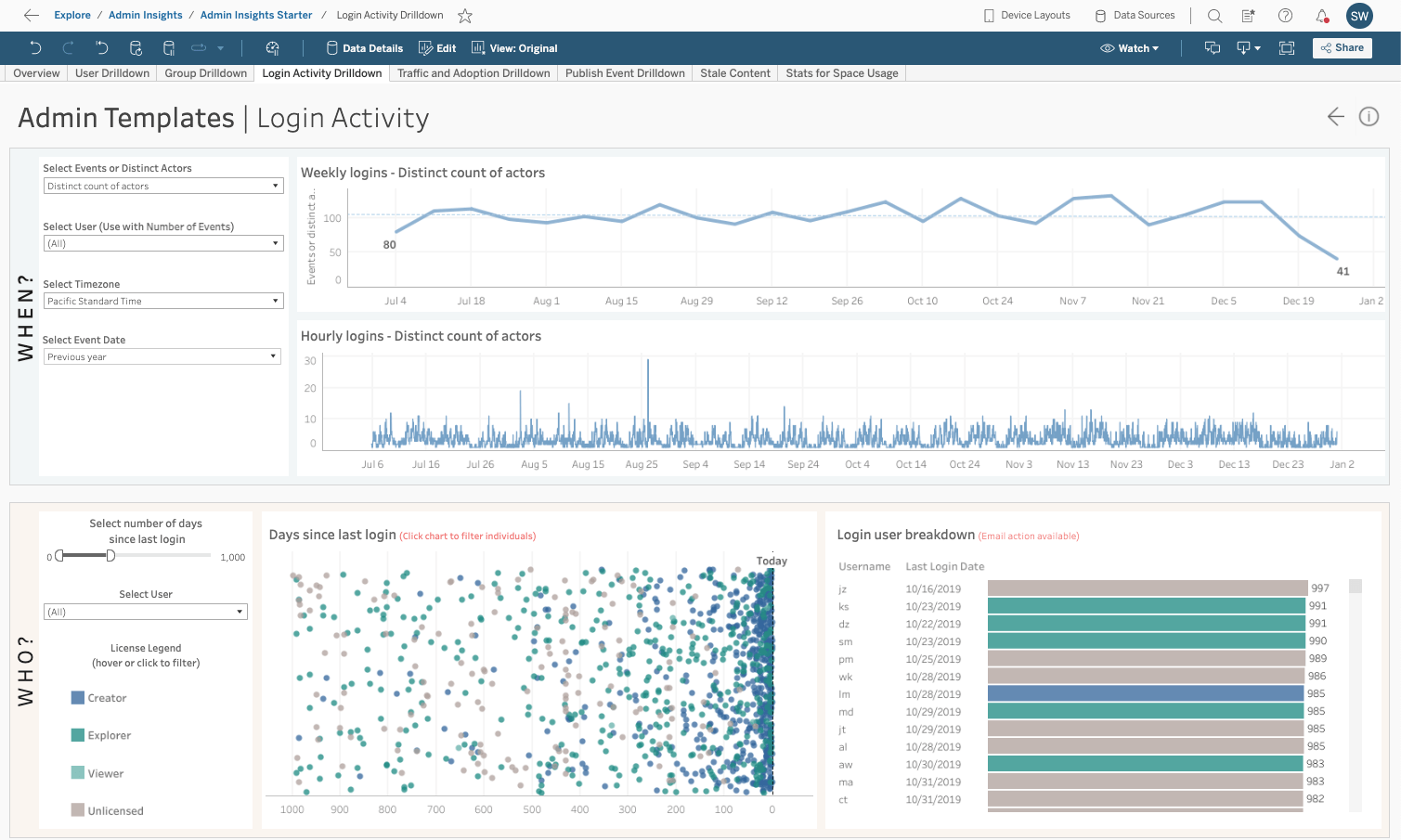Enter full screen mode
The width and height of the screenshot is (1401, 840).
pos(1287,48)
